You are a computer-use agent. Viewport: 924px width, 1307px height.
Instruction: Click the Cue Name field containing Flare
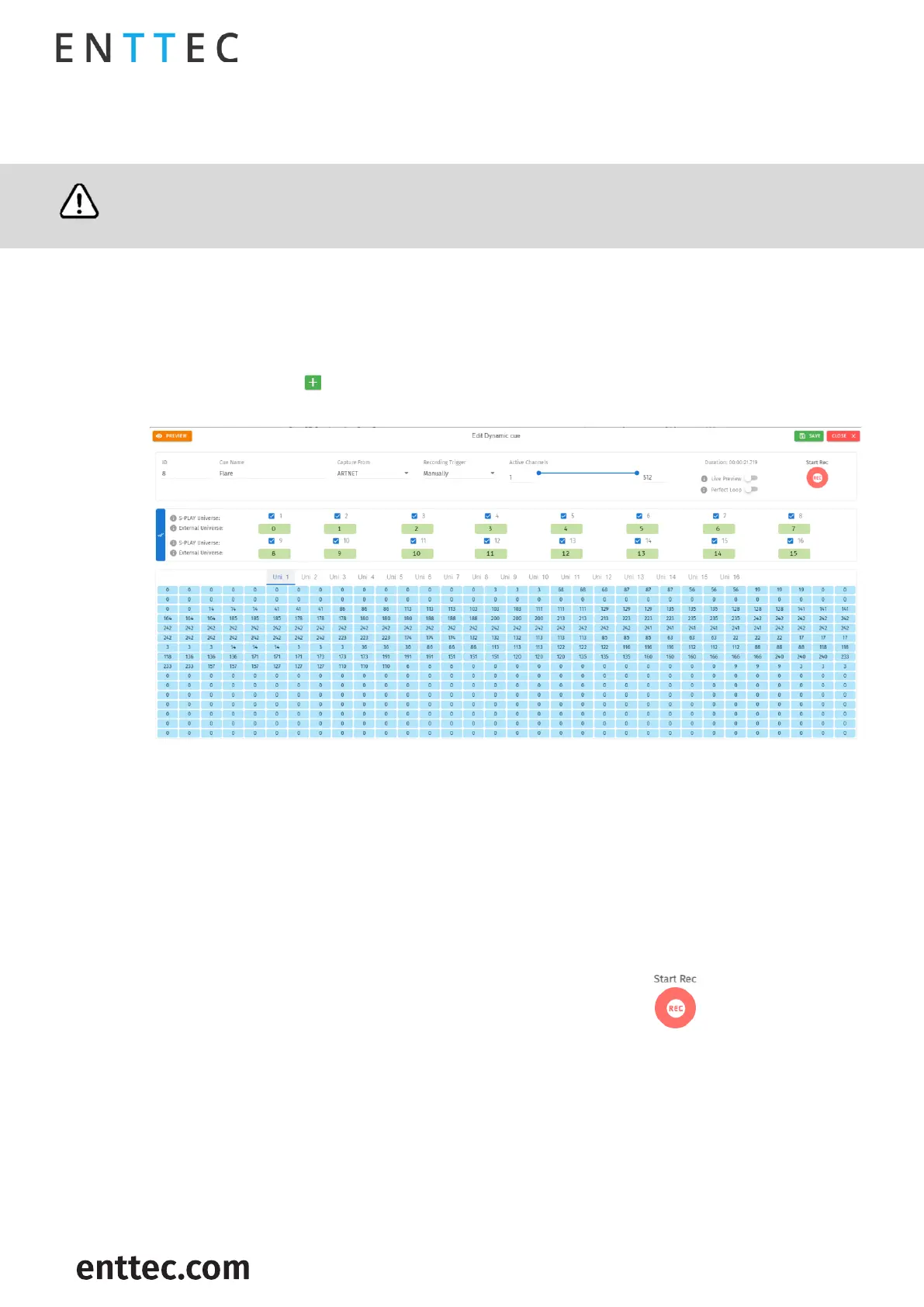pos(272,473)
